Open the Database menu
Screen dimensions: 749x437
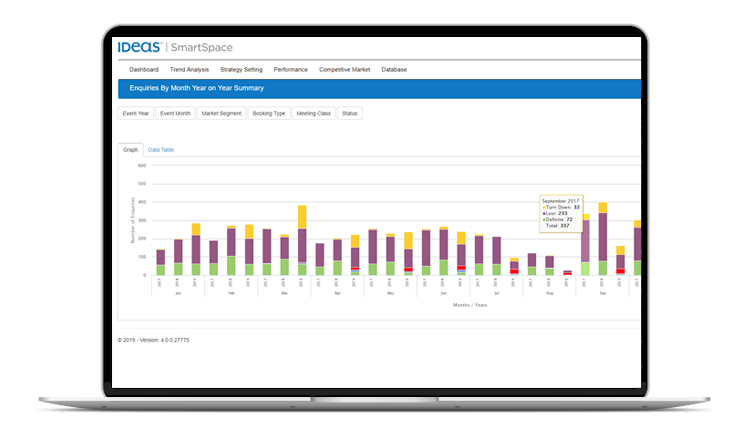[x=394, y=70]
